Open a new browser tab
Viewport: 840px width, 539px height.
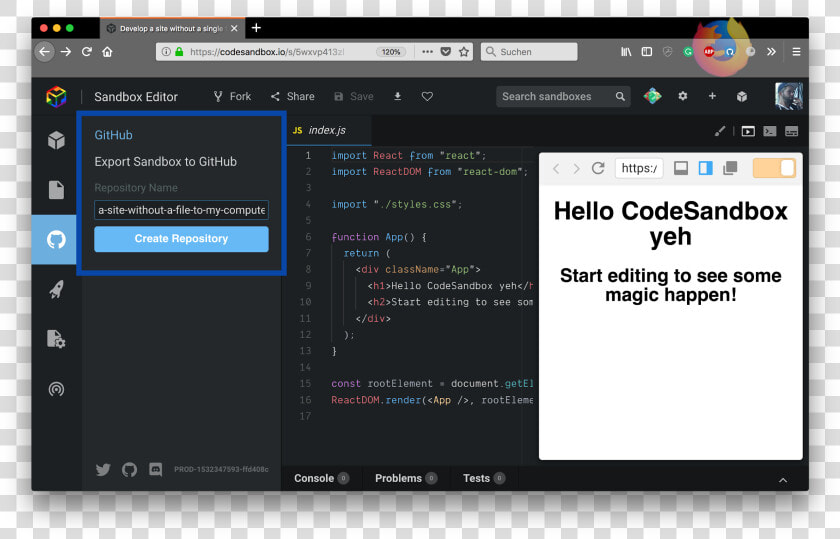(x=256, y=28)
